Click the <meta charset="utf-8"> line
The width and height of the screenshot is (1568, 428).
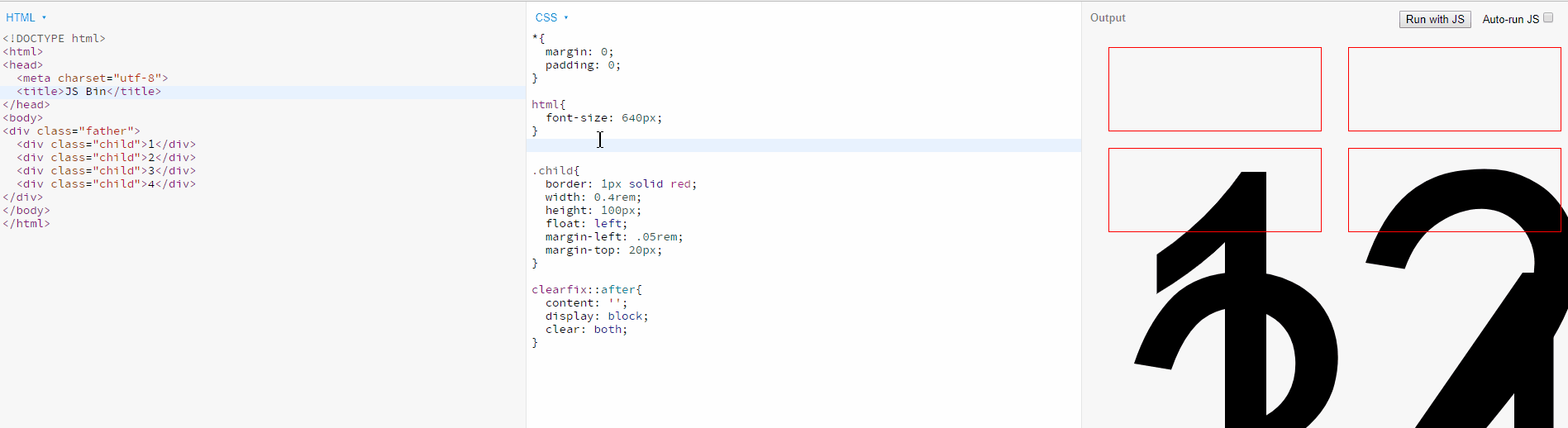pos(92,78)
